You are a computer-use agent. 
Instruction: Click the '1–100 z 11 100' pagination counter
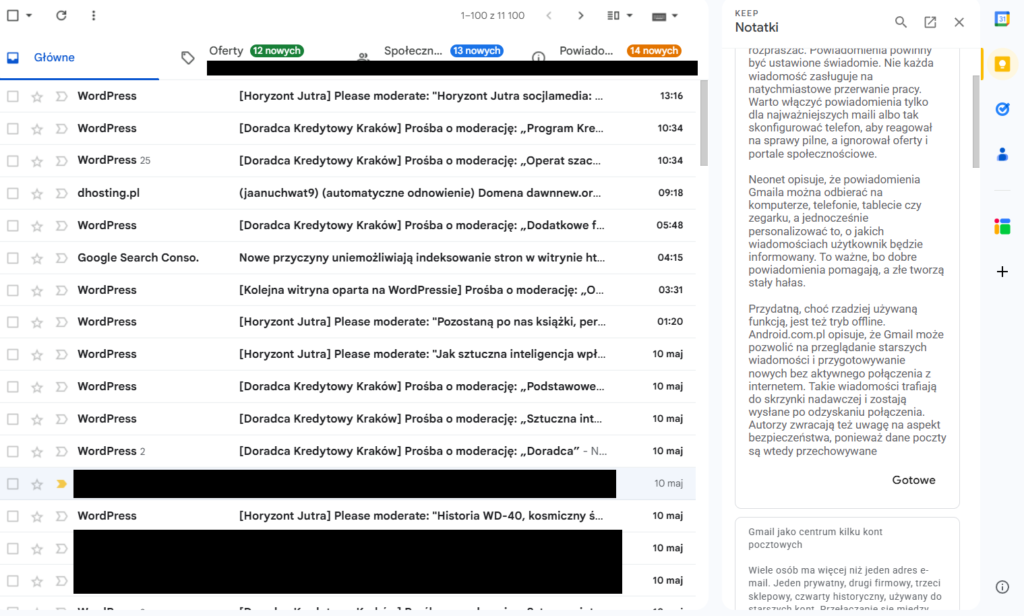pos(492,16)
